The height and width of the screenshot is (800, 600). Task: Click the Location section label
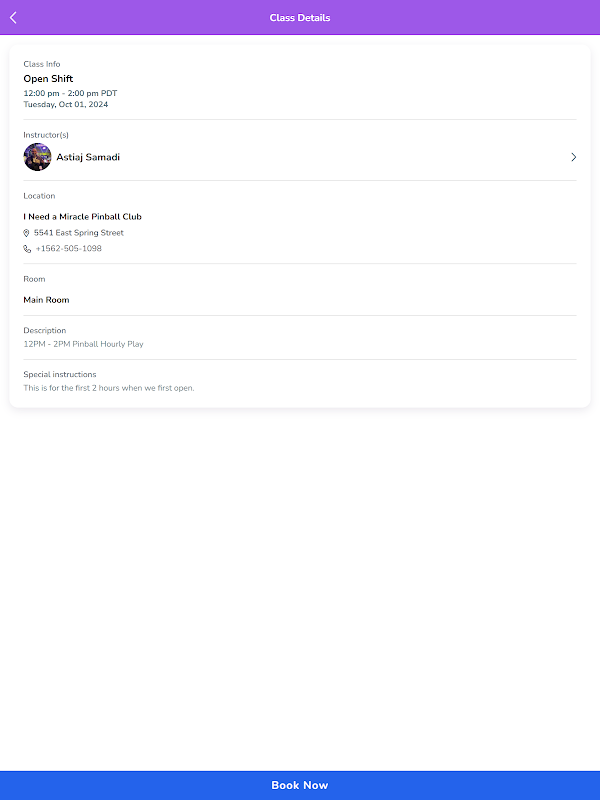click(x=39, y=196)
